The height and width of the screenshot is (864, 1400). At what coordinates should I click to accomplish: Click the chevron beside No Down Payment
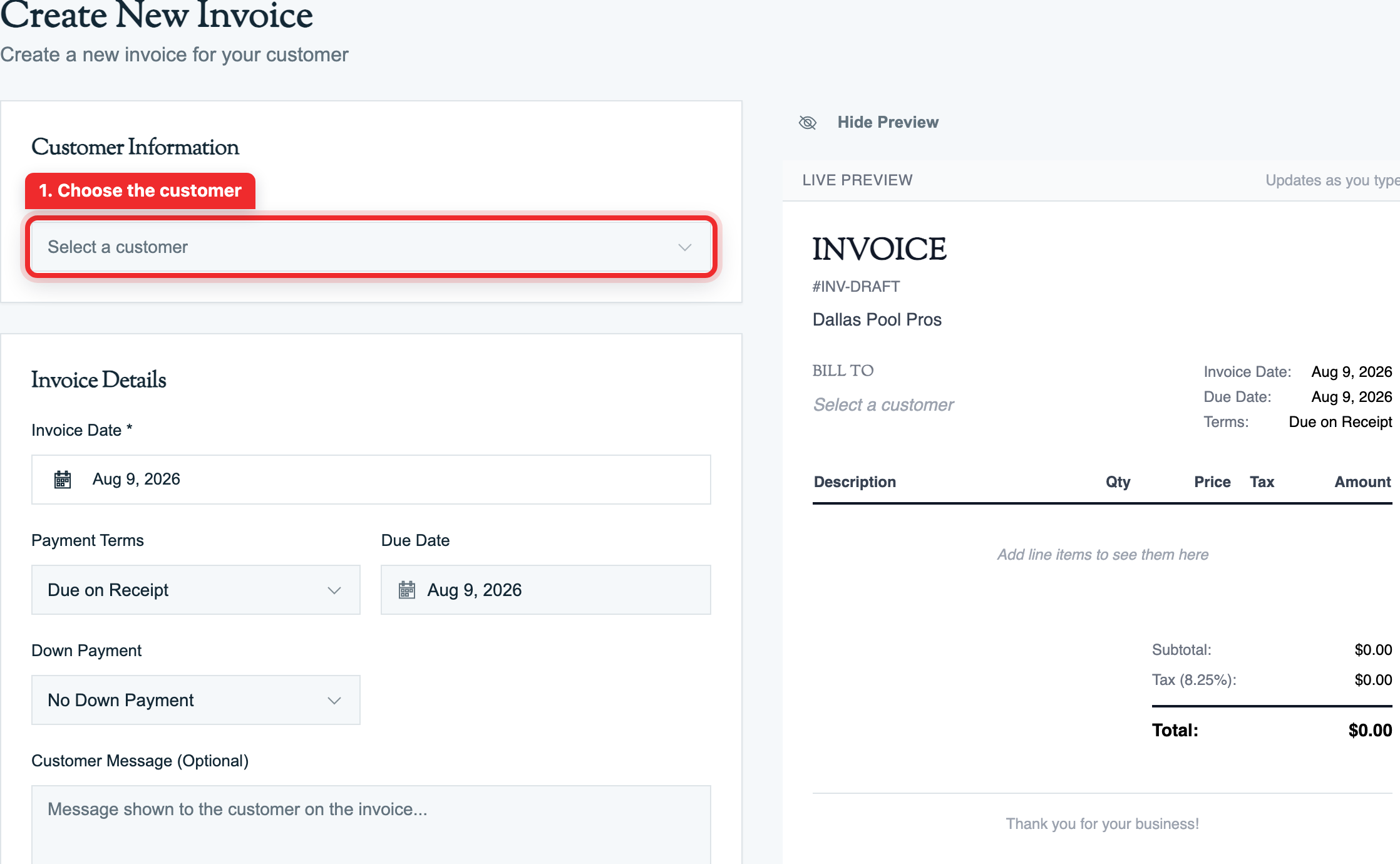coord(334,701)
